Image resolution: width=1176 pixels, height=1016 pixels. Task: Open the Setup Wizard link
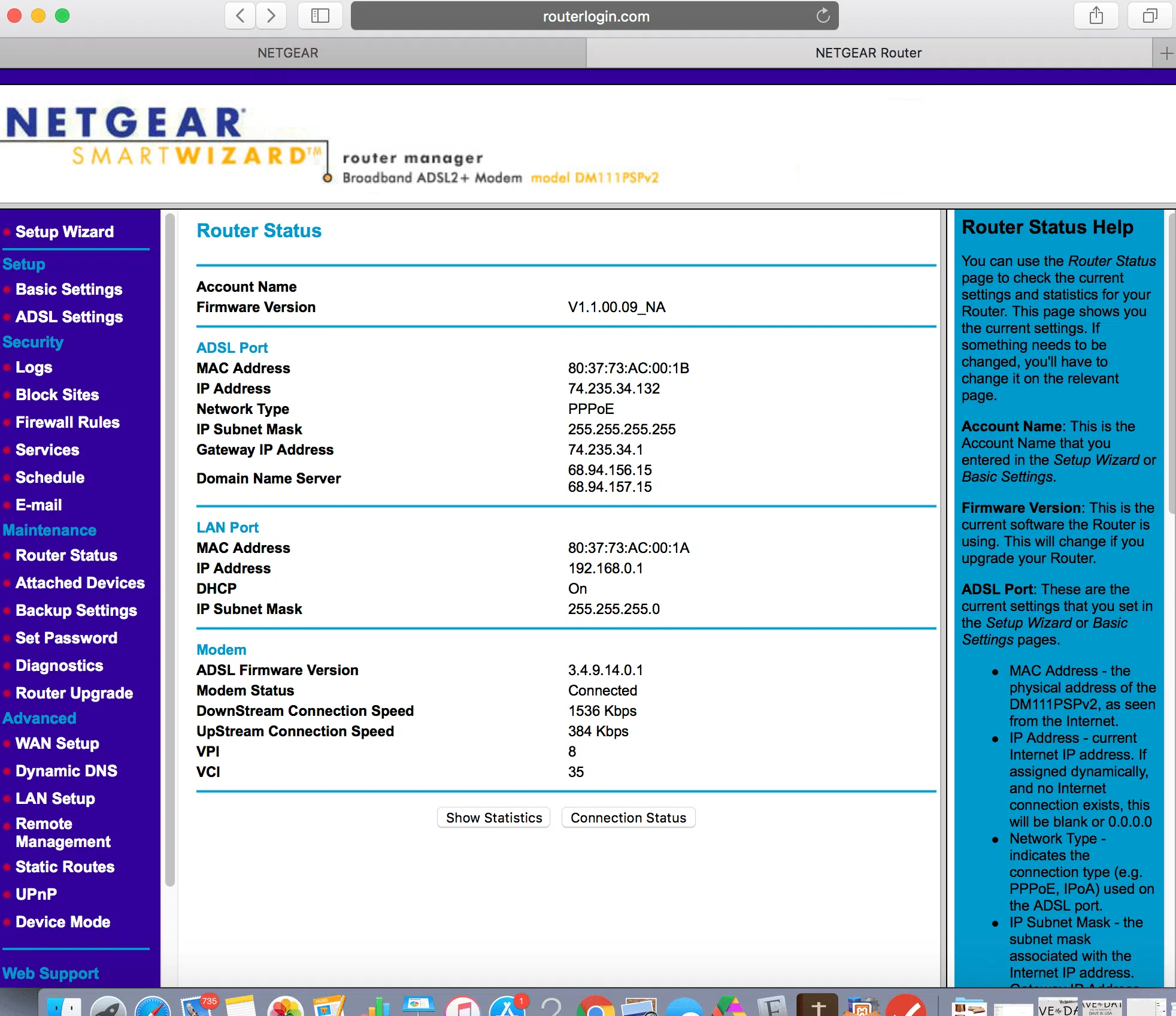65,232
